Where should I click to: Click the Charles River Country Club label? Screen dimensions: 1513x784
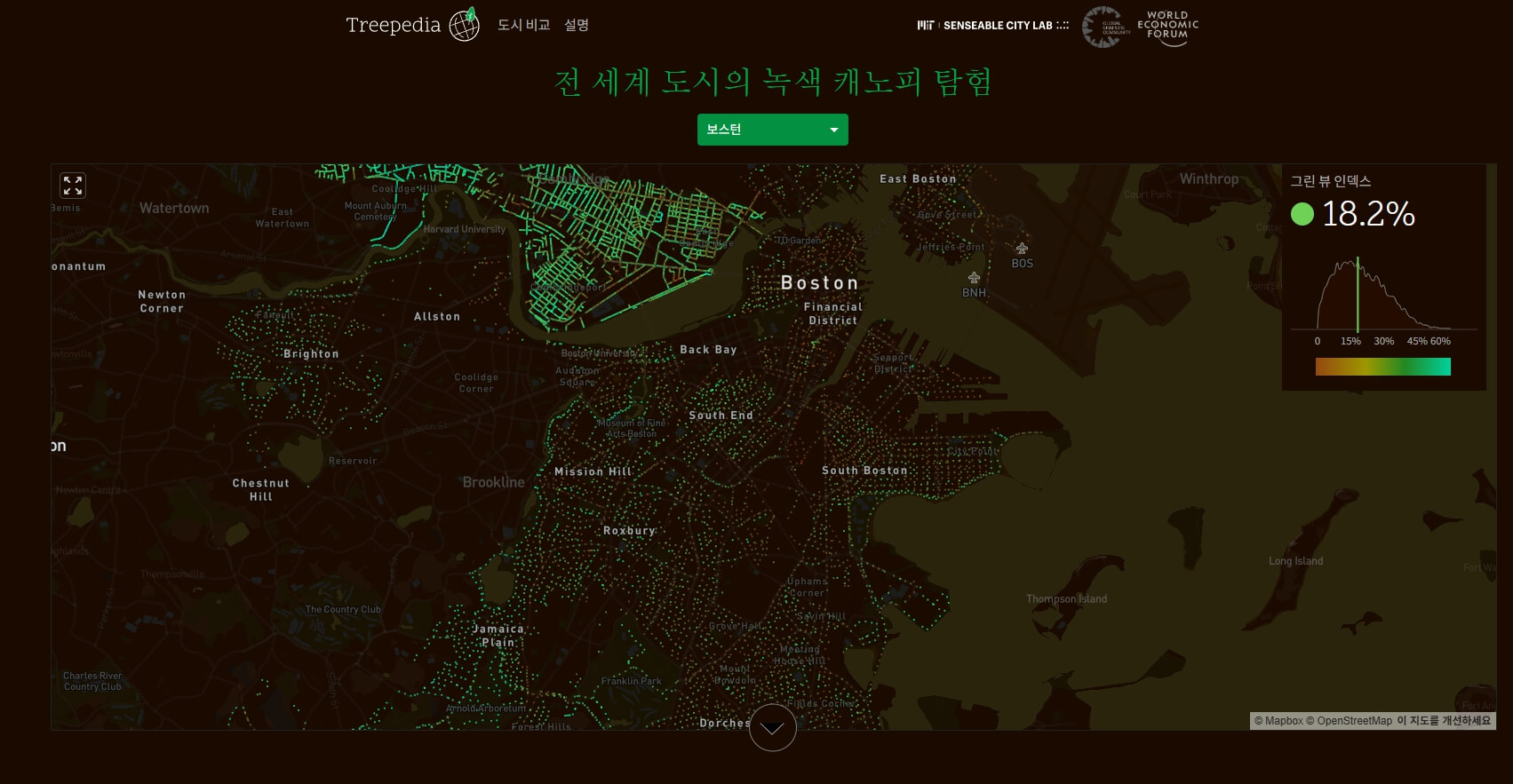coord(92,681)
